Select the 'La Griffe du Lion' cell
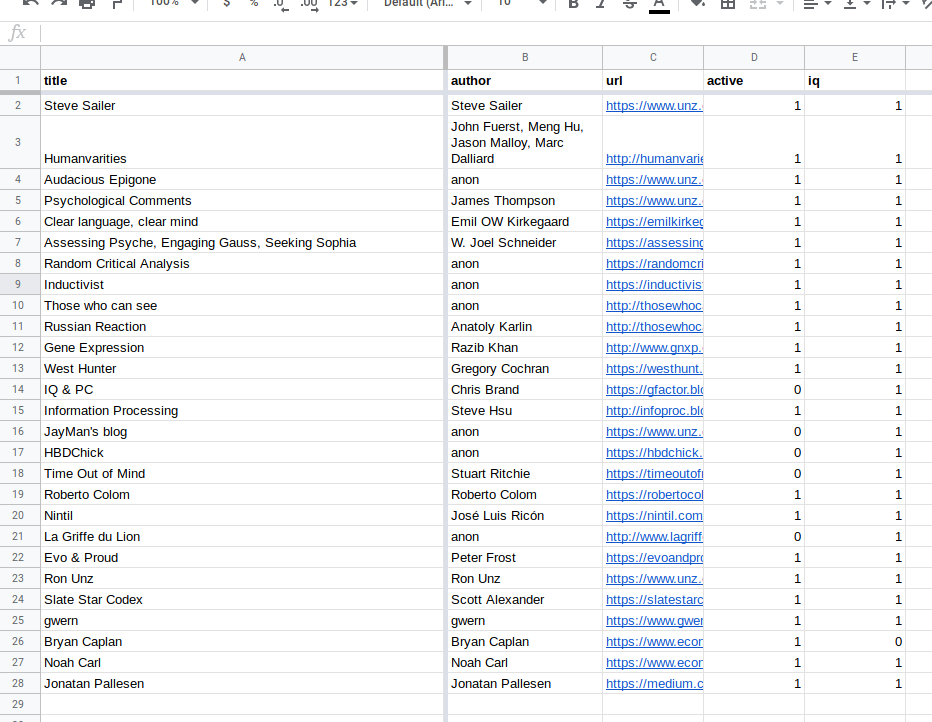This screenshot has height=722, width=932. [x=242, y=537]
